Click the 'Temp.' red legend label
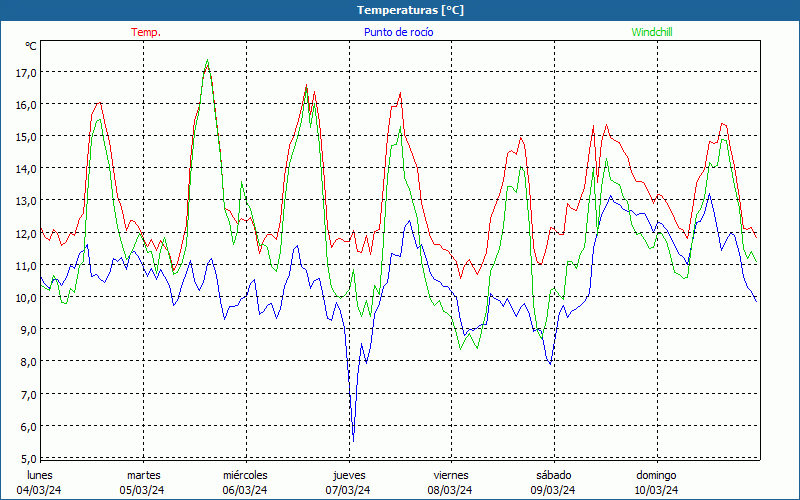This screenshot has height=500, width=800. click(146, 32)
